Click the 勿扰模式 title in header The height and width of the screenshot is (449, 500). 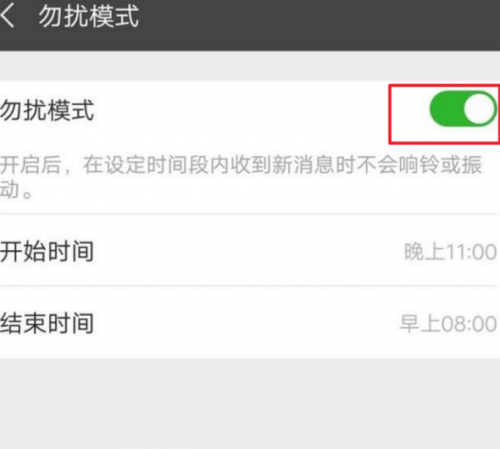click(x=89, y=16)
